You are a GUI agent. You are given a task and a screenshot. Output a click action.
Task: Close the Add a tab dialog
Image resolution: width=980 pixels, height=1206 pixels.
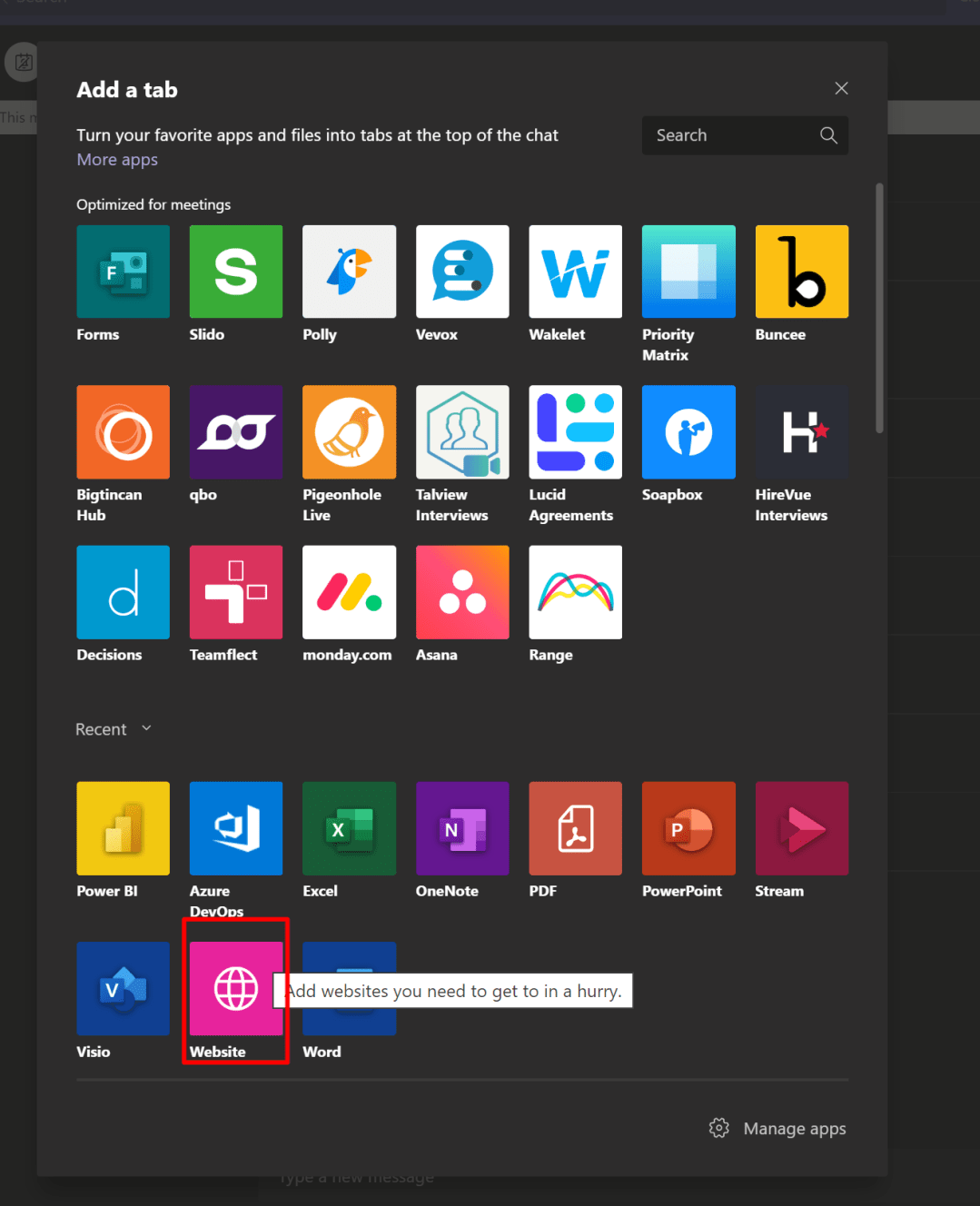point(841,88)
